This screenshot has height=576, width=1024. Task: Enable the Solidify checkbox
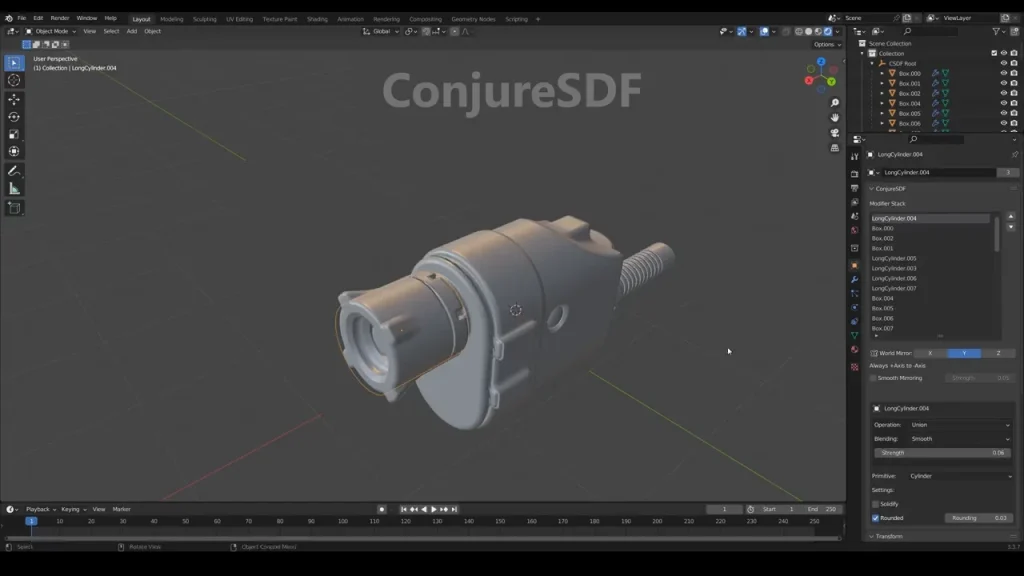coord(876,504)
